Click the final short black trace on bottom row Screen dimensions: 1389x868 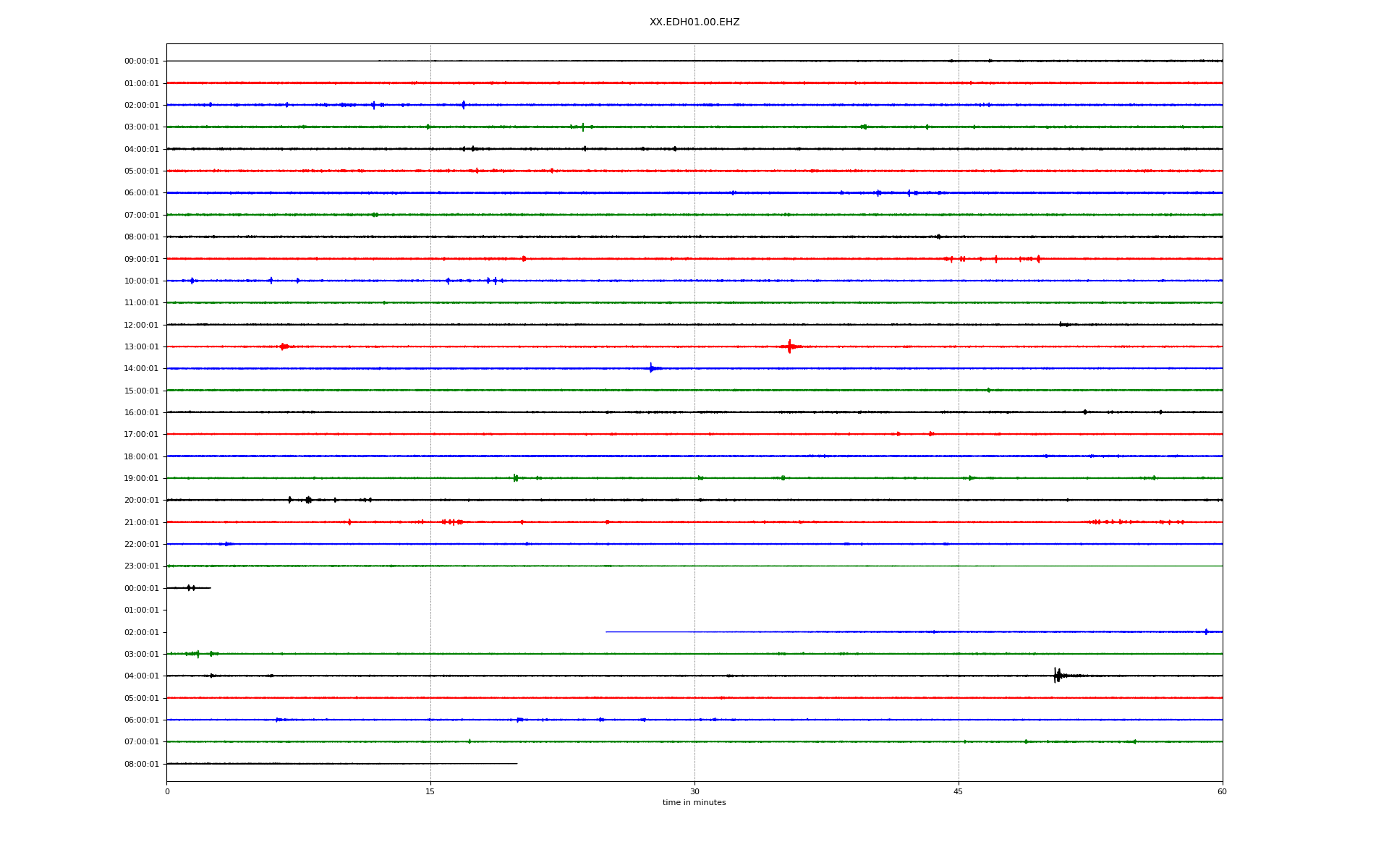(341, 764)
